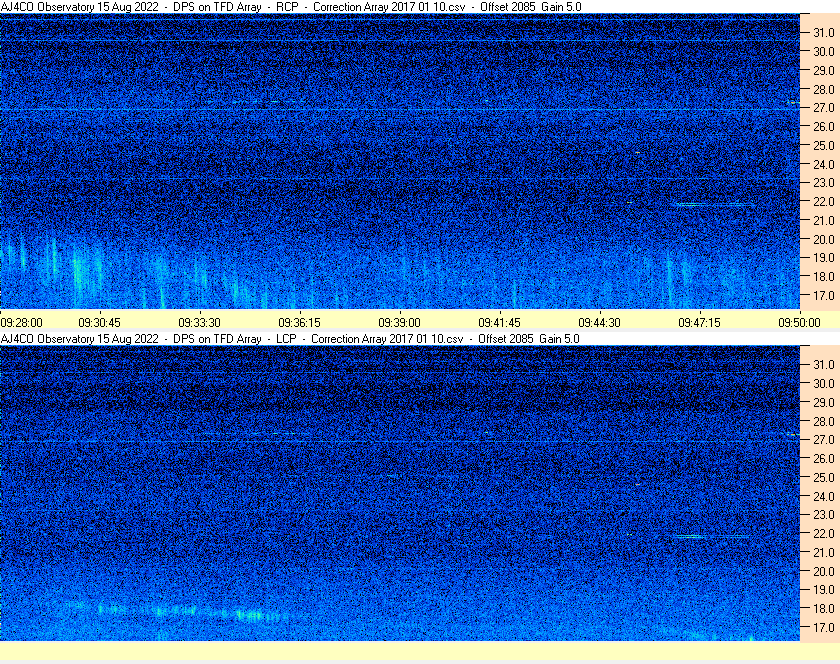Click the 22.0 frequency label on RCP axis
Image resolution: width=840 pixels, height=664 pixels.
[824, 202]
